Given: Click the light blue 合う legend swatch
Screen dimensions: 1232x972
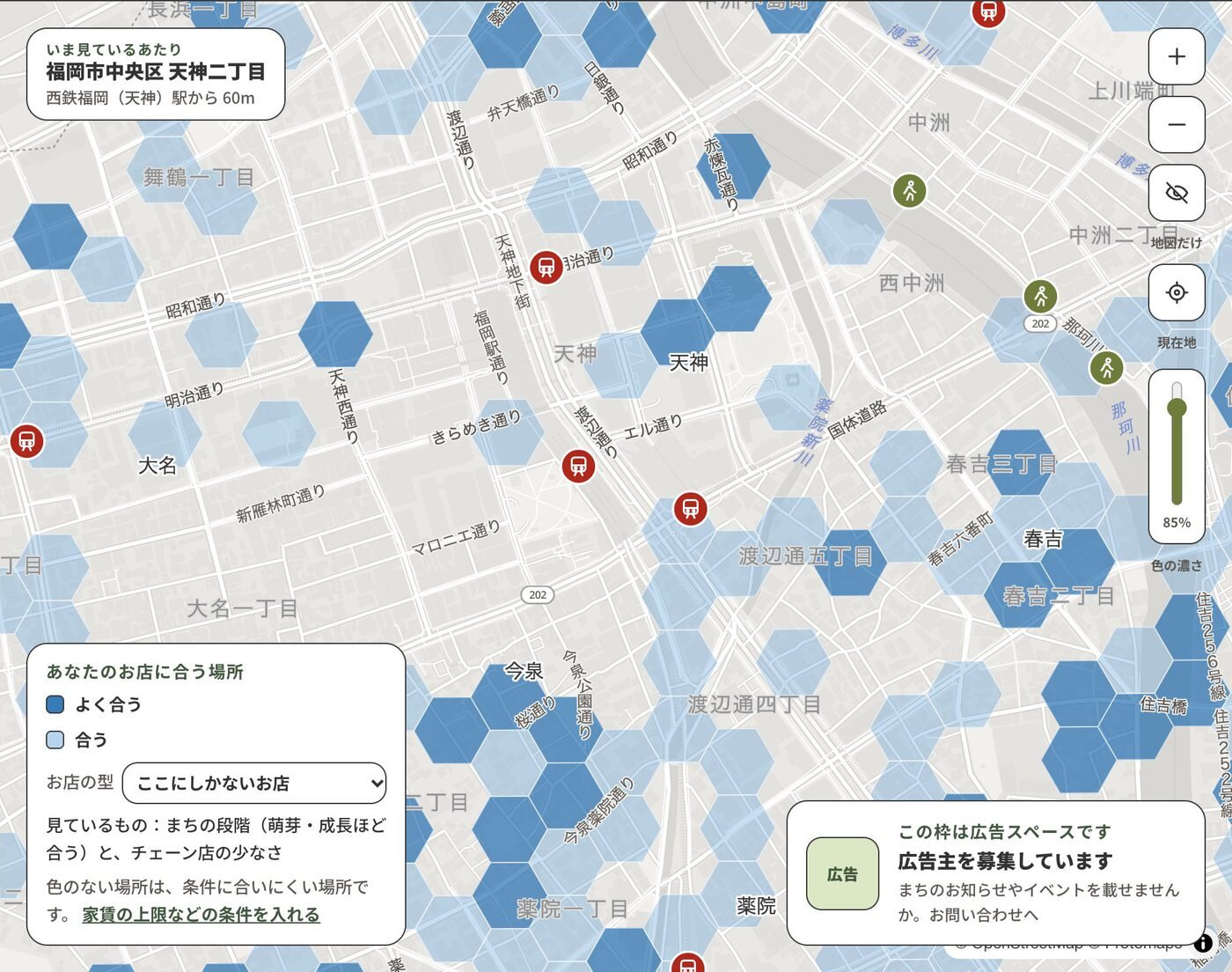Looking at the screenshot, I should tap(55, 740).
